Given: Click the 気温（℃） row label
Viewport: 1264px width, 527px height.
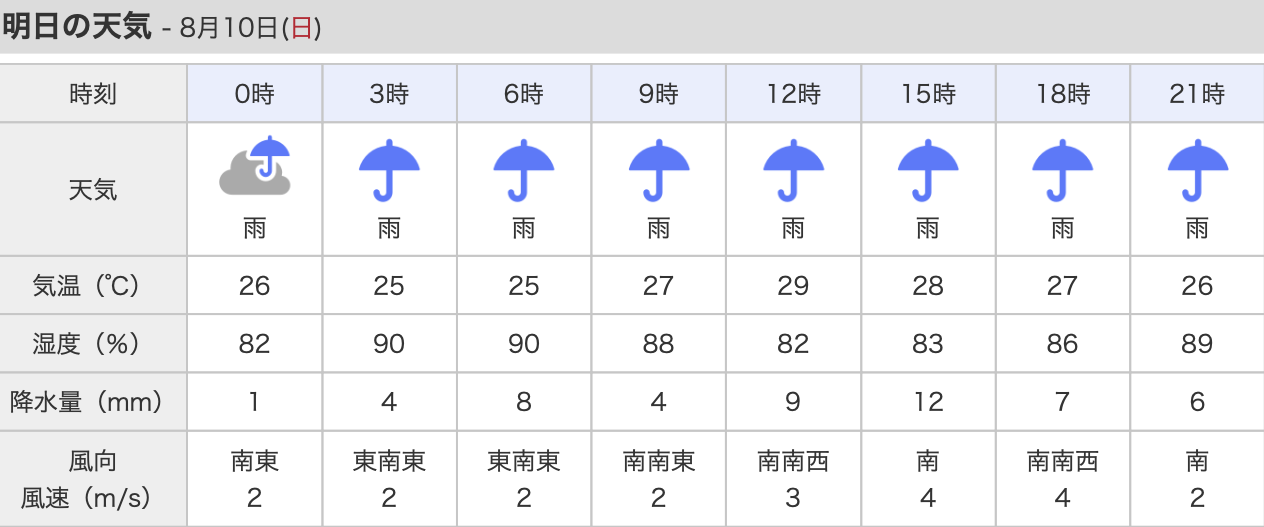Looking at the screenshot, I should click(x=93, y=286).
